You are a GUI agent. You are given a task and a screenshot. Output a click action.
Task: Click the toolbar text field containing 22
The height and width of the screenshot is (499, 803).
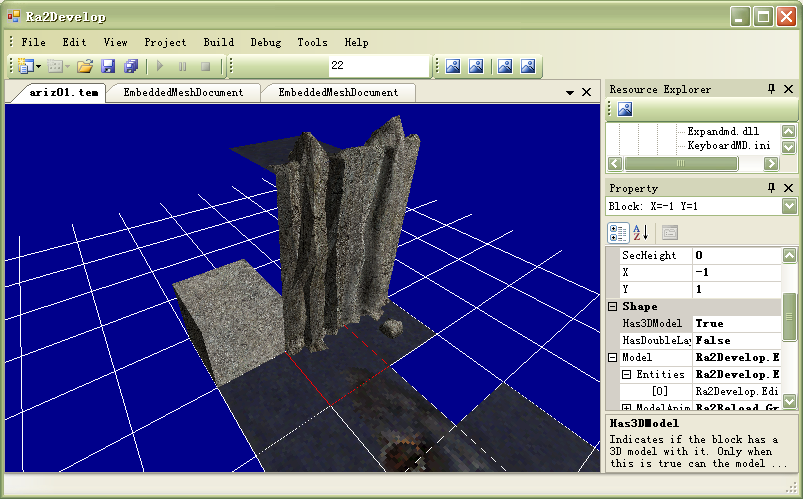(x=378, y=66)
